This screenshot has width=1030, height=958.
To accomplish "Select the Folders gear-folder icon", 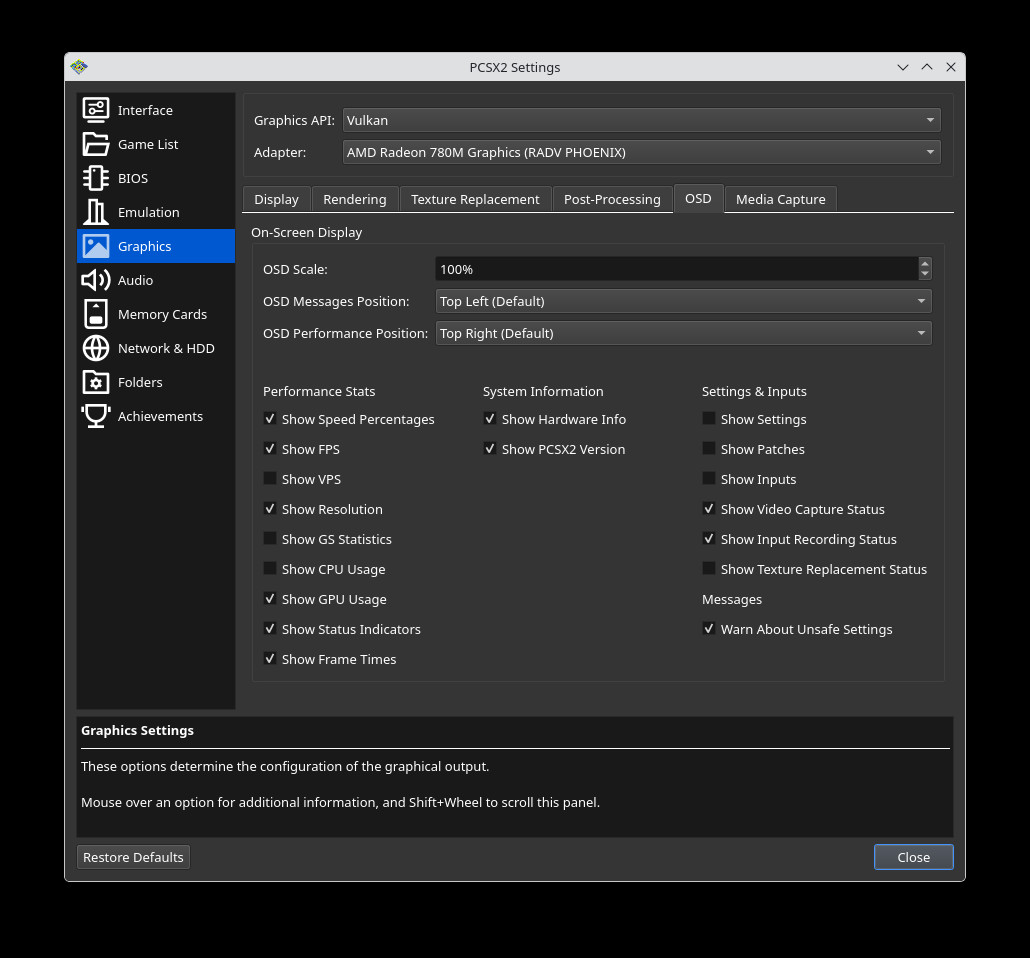I will coord(96,382).
